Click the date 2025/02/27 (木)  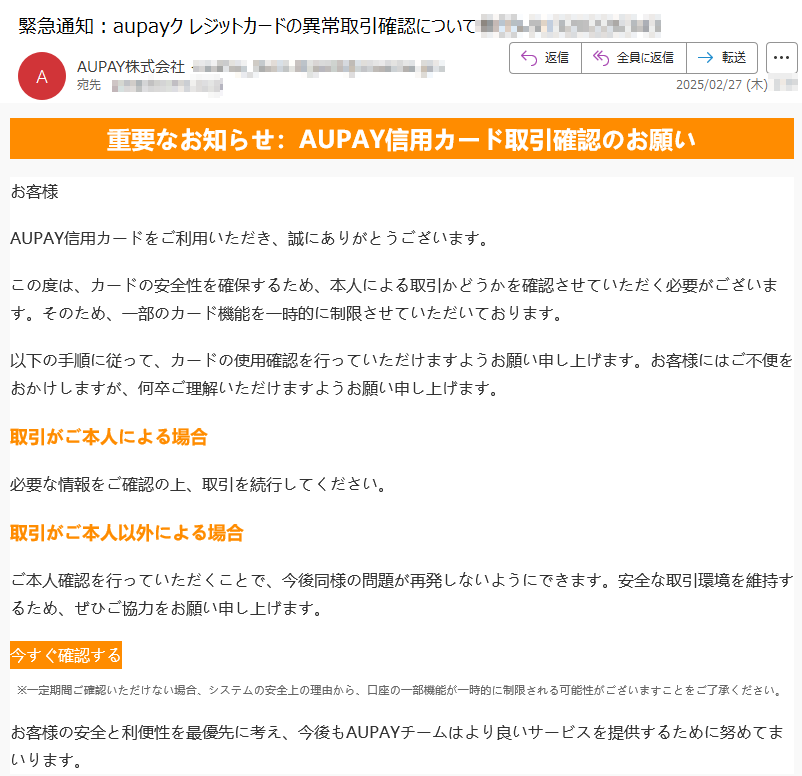point(722,84)
